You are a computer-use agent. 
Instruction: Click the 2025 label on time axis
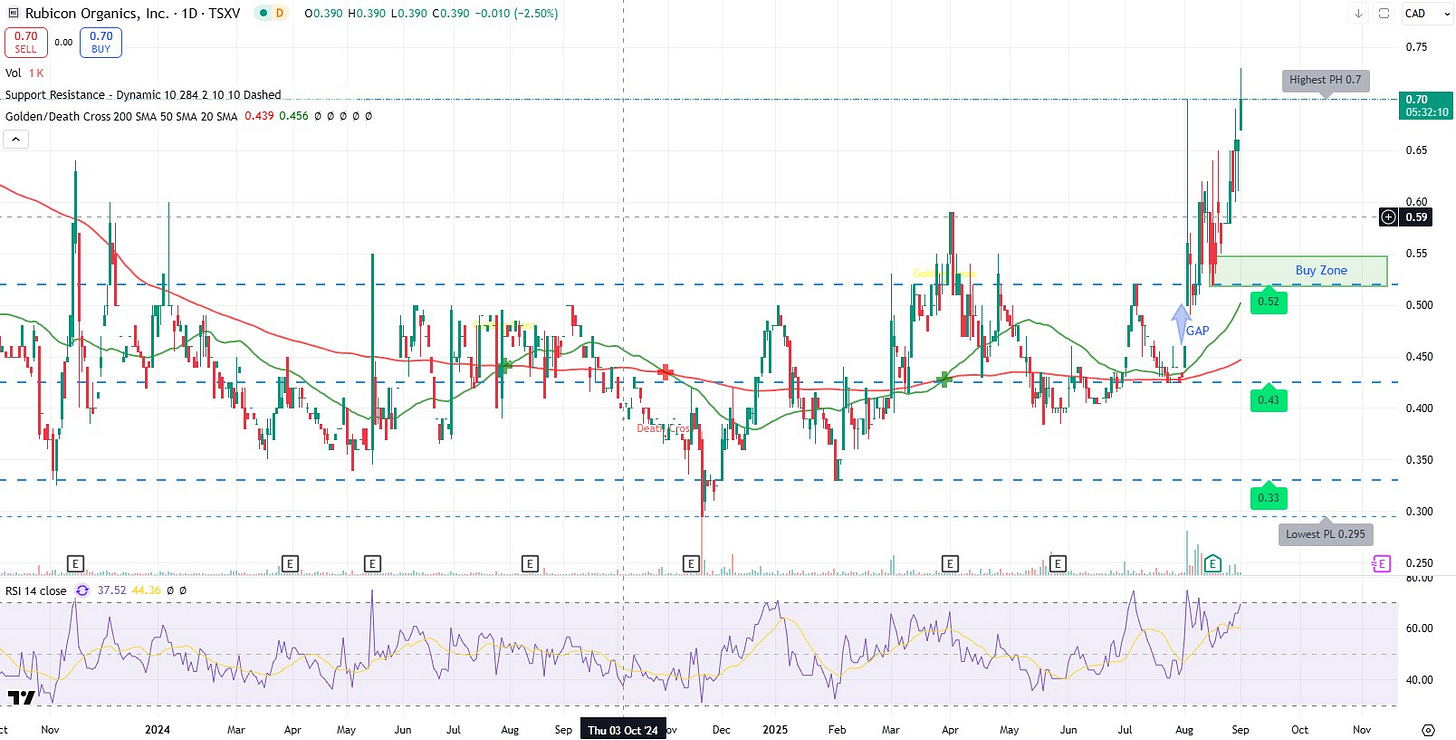[x=774, y=729]
